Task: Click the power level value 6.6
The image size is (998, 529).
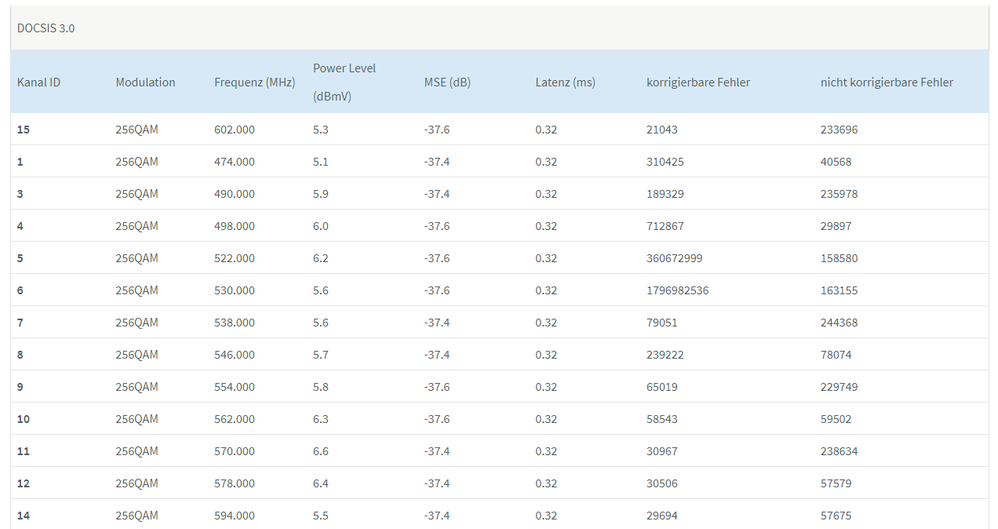Action: tap(321, 452)
